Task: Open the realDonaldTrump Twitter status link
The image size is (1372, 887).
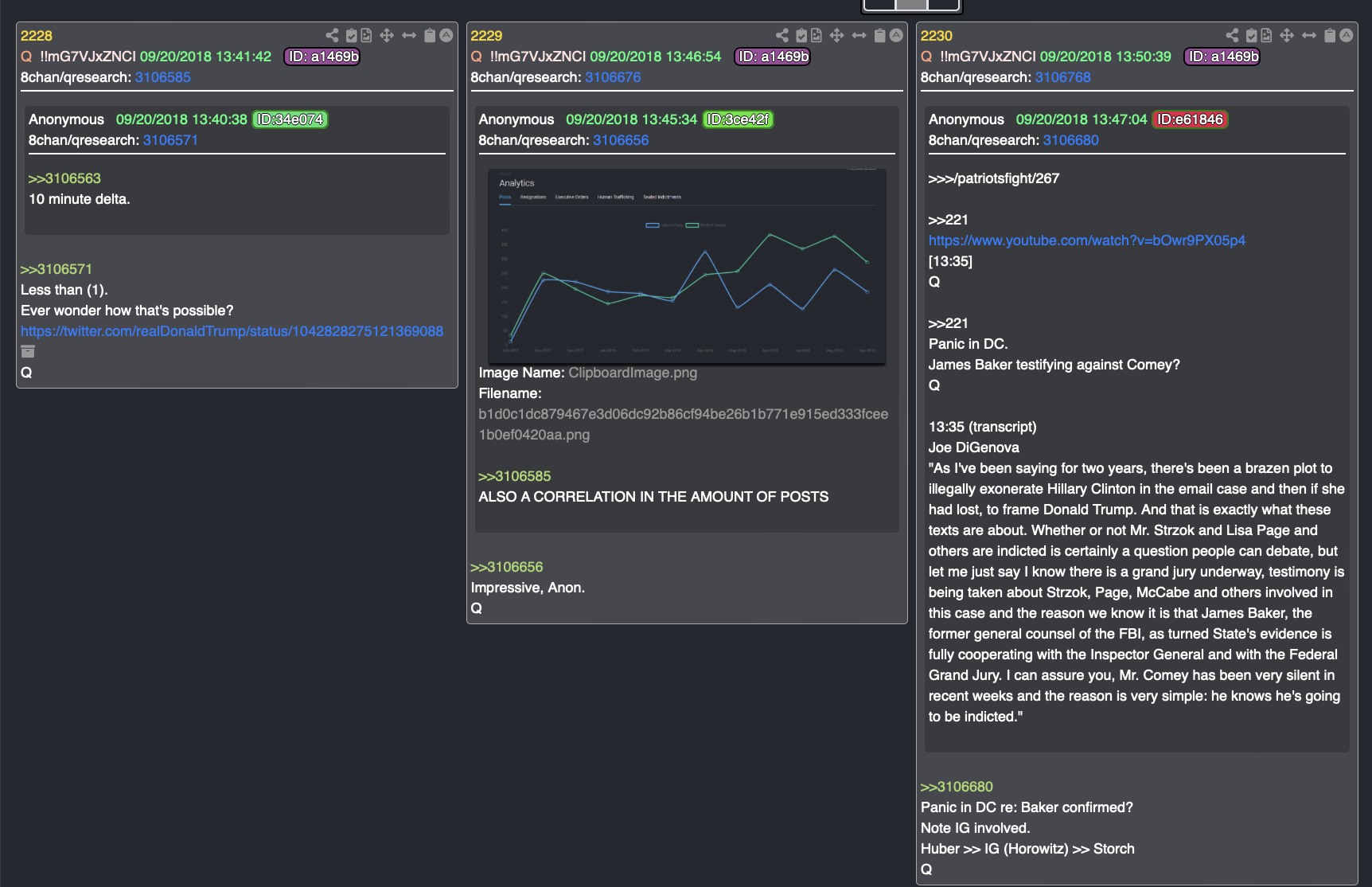Action: click(x=232, y=331)
